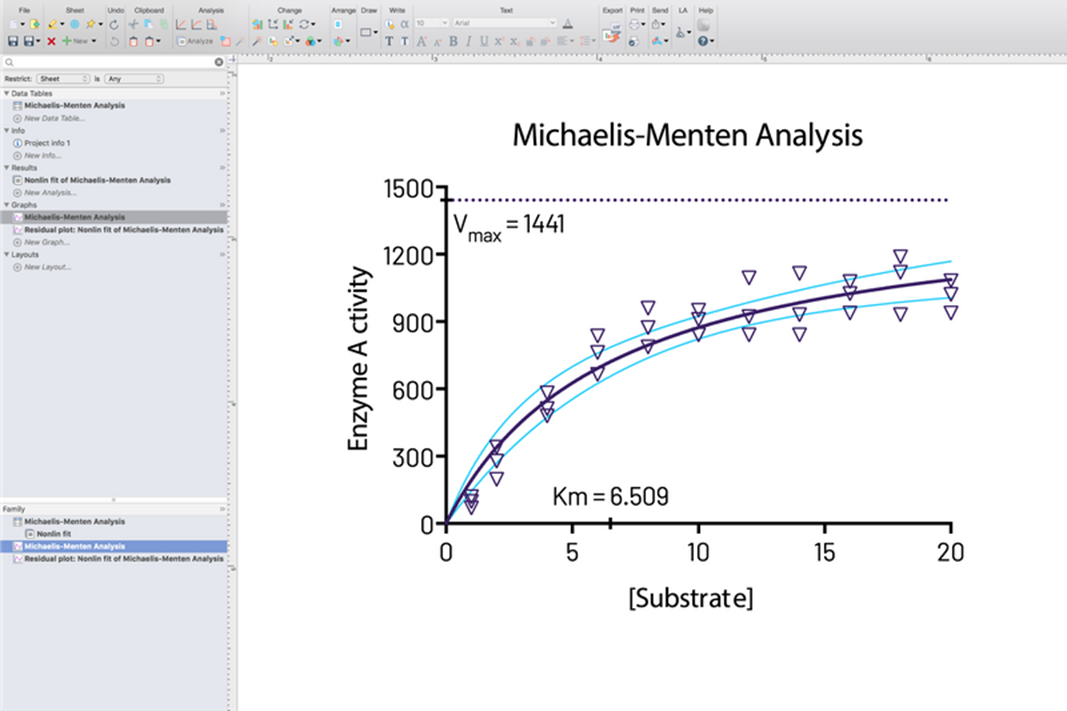Open the New sheet dropdown menu

[x=79, y=41]
